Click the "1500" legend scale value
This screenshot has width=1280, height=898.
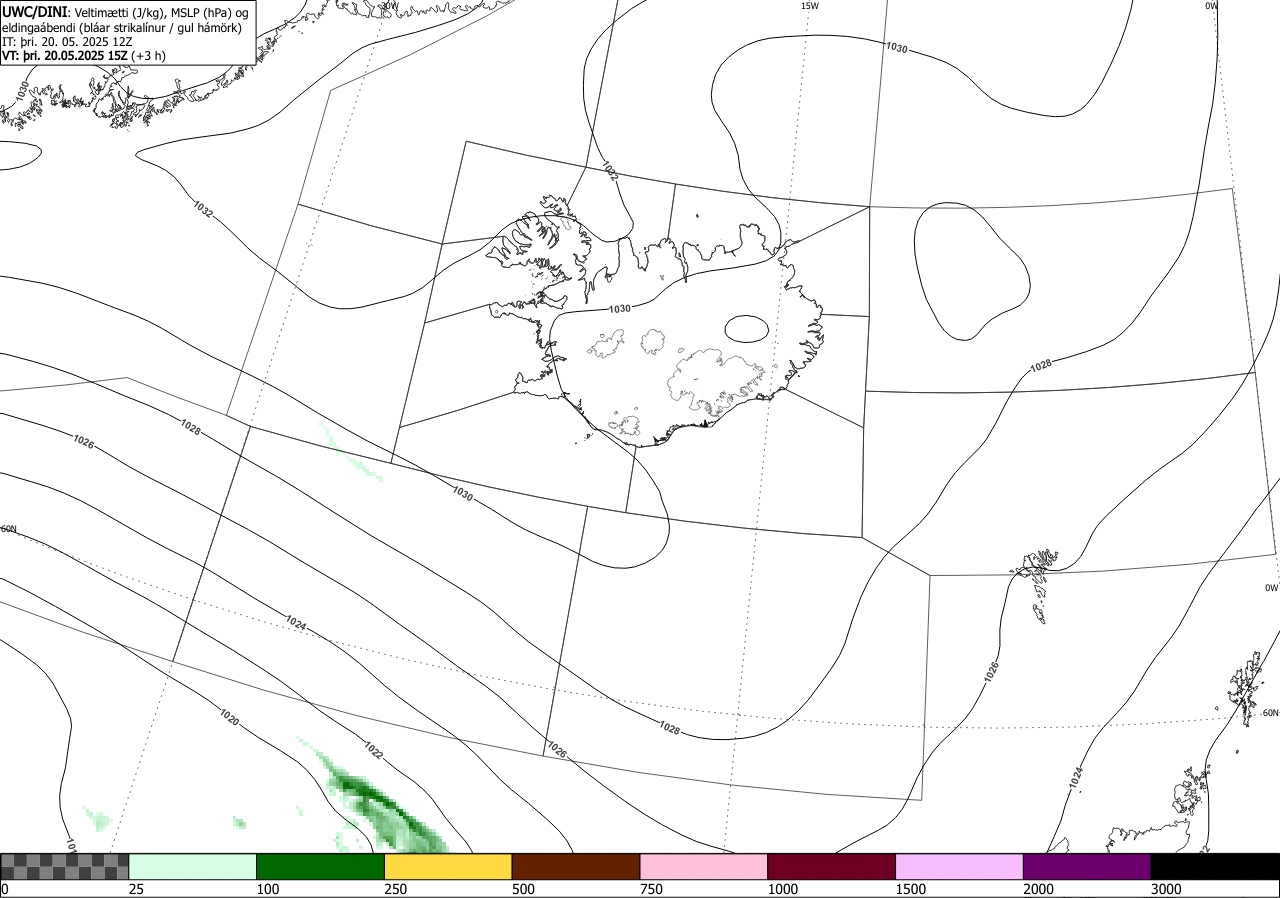tap(911, 889)
